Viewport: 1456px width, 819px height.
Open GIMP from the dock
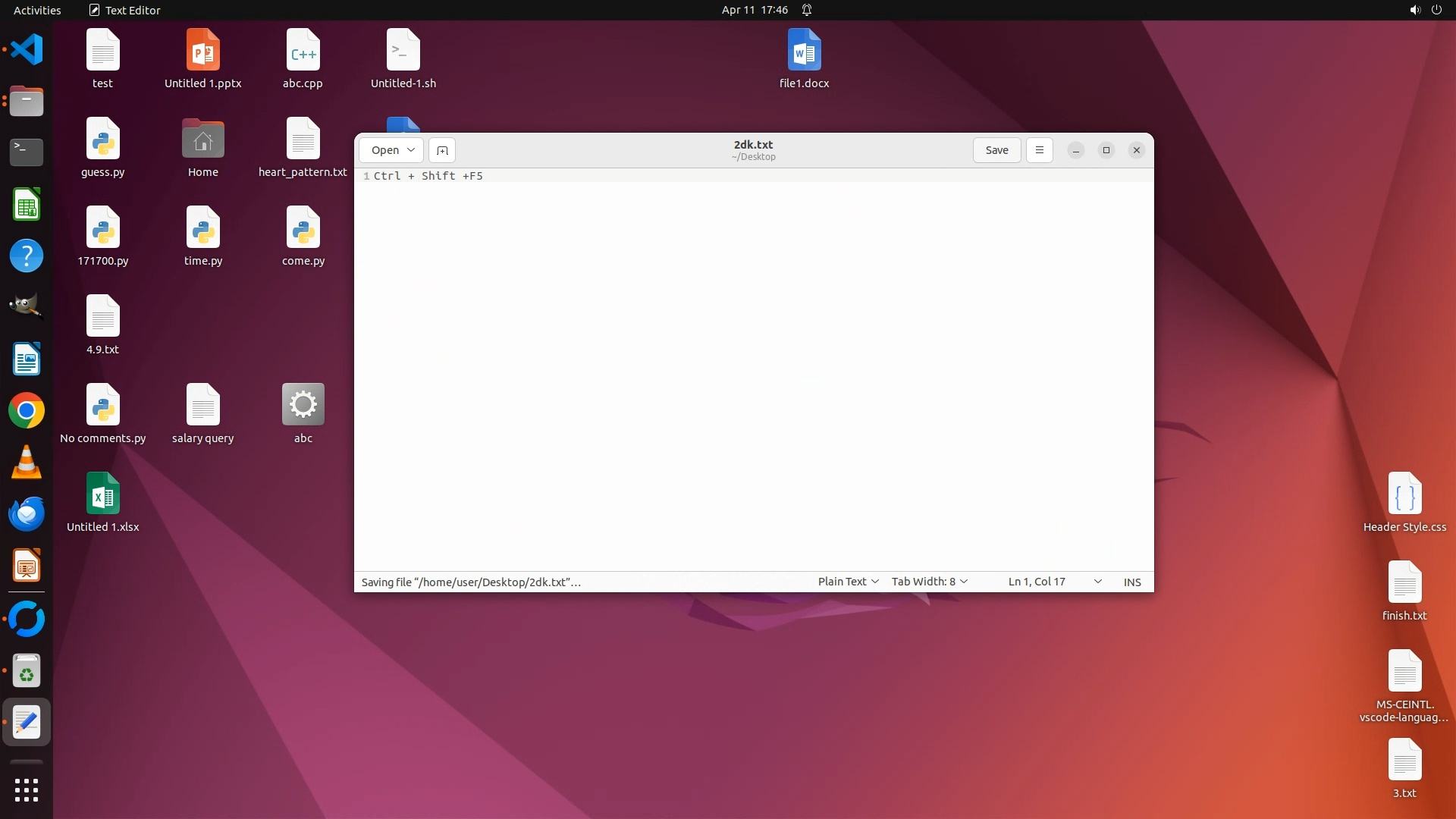(27, 306)
